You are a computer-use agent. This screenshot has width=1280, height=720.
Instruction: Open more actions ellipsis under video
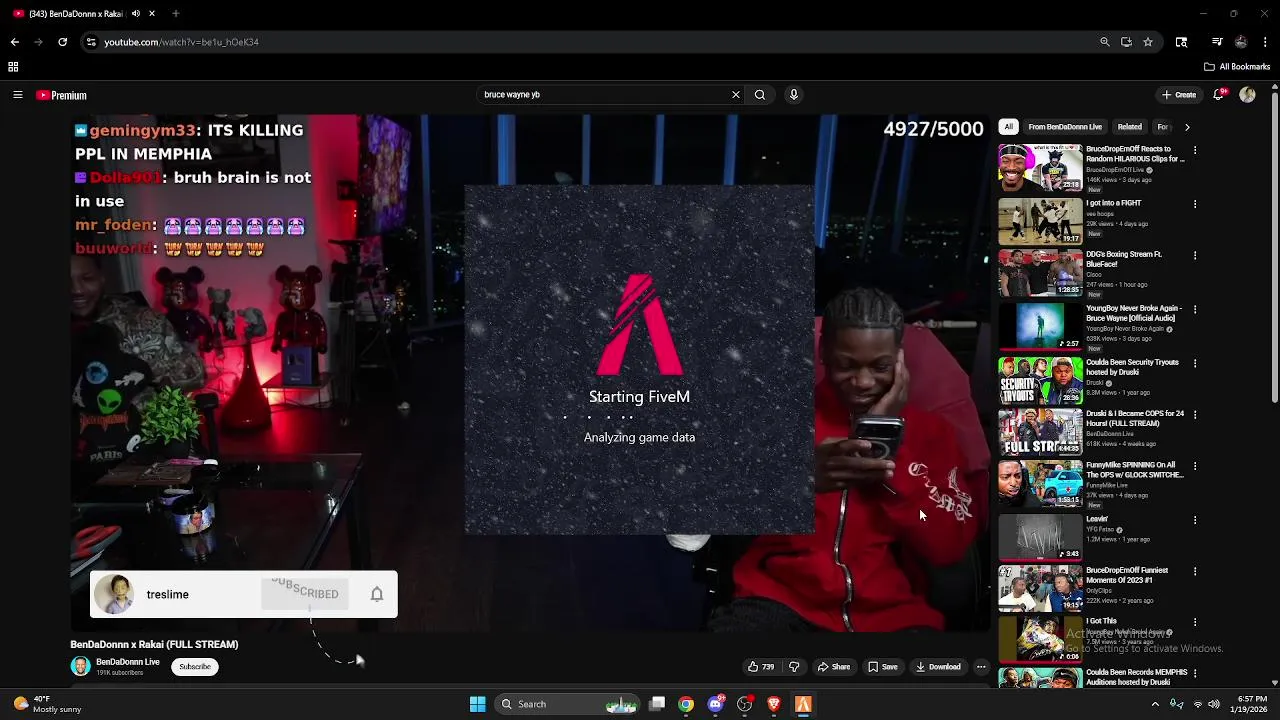click(x=981, y=667)
